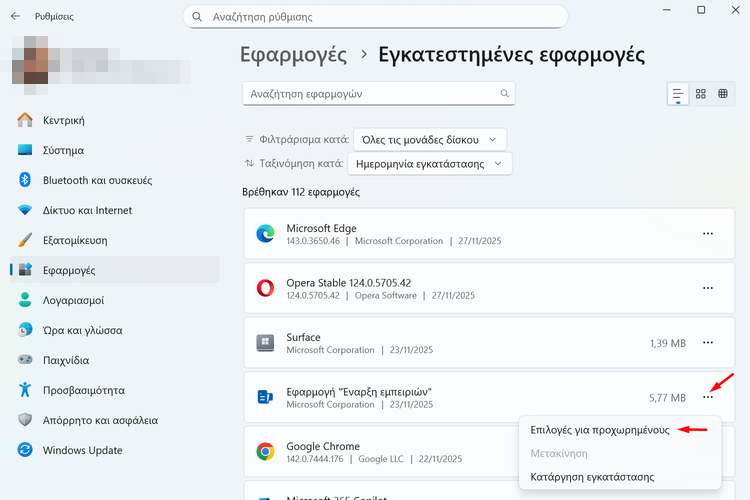Click the Εφαρμογές breadcrumb link
The width and height of the screenshot is (750, 500).
coord(294,54)
